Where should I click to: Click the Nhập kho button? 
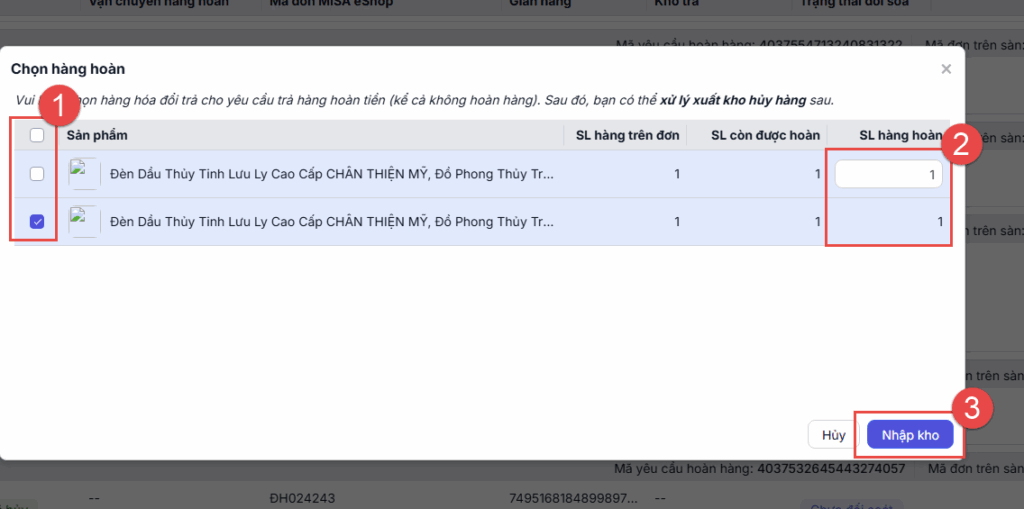point(910,435)
